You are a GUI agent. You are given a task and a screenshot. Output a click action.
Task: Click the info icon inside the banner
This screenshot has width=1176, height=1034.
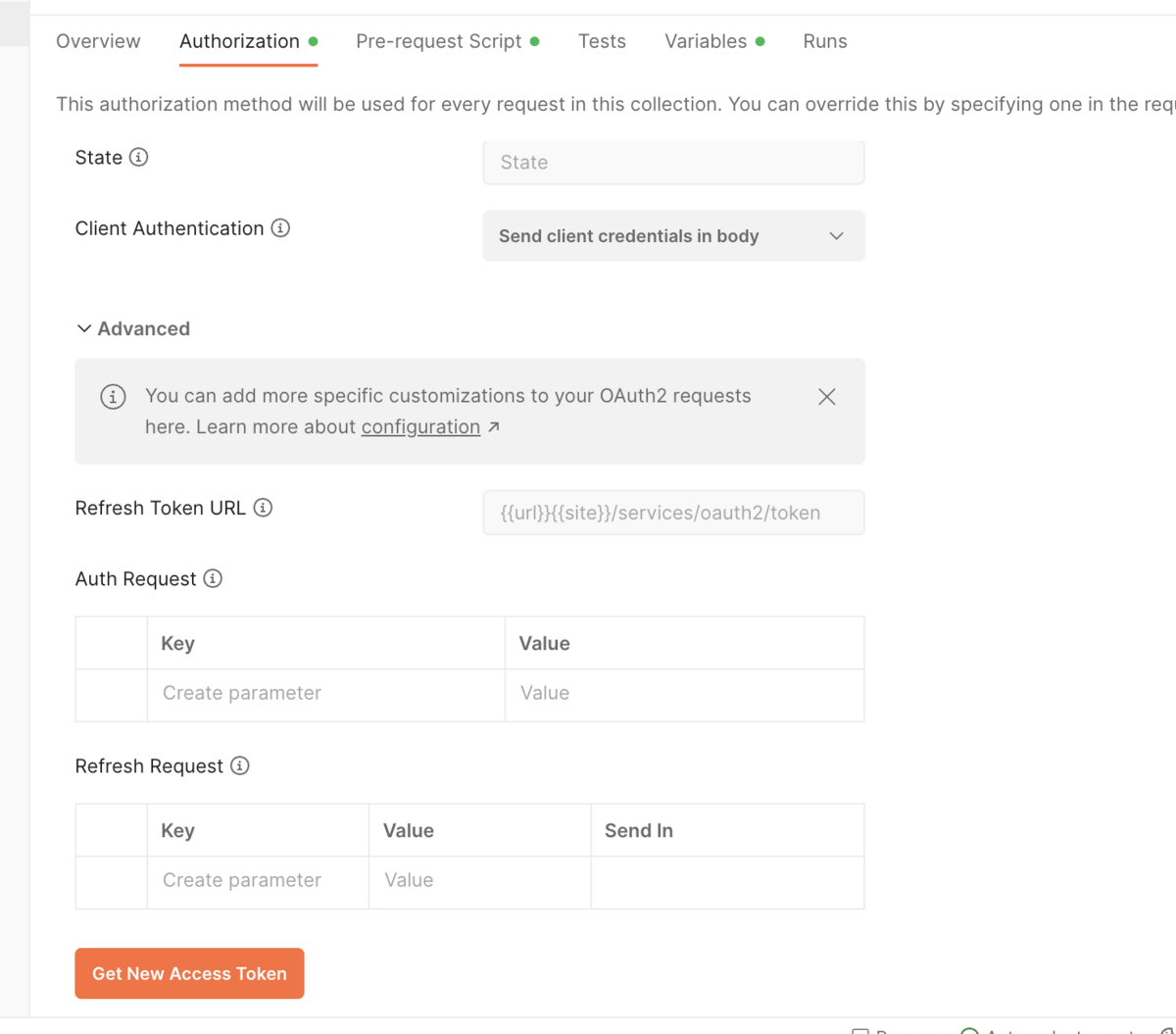pos(113,397)
